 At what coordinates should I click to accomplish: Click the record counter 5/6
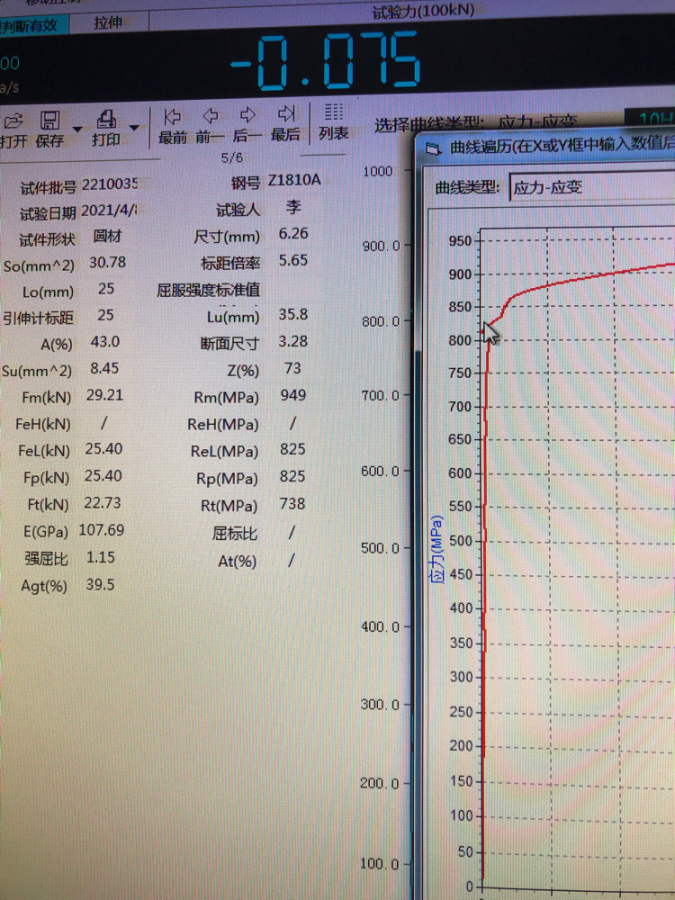point(232,157)
